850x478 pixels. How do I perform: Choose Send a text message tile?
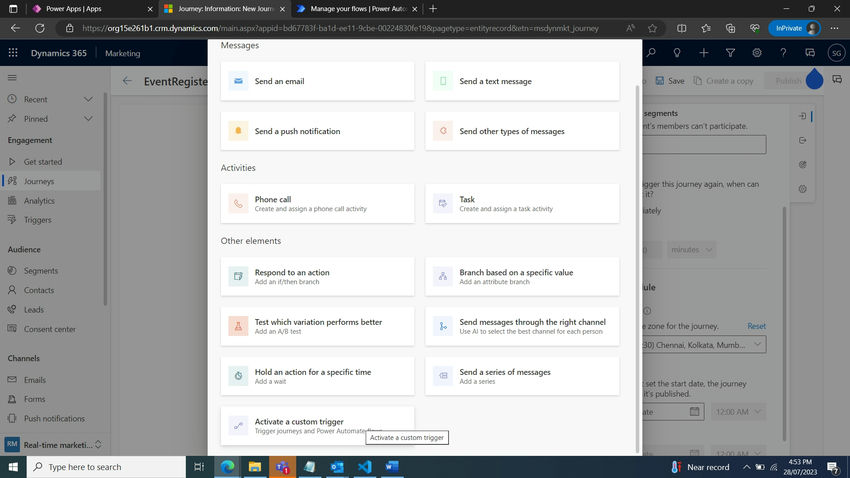pyautogui.click(x=522, y=81)
